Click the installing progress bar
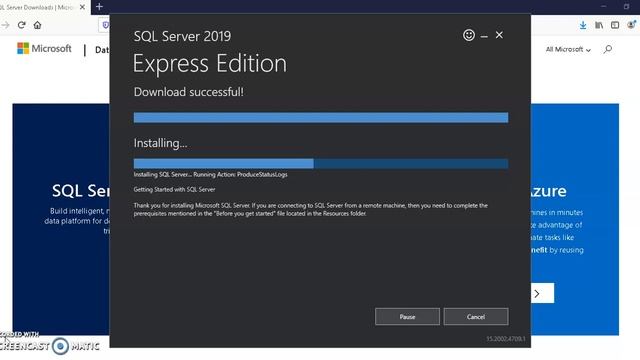 click(321, 164)
